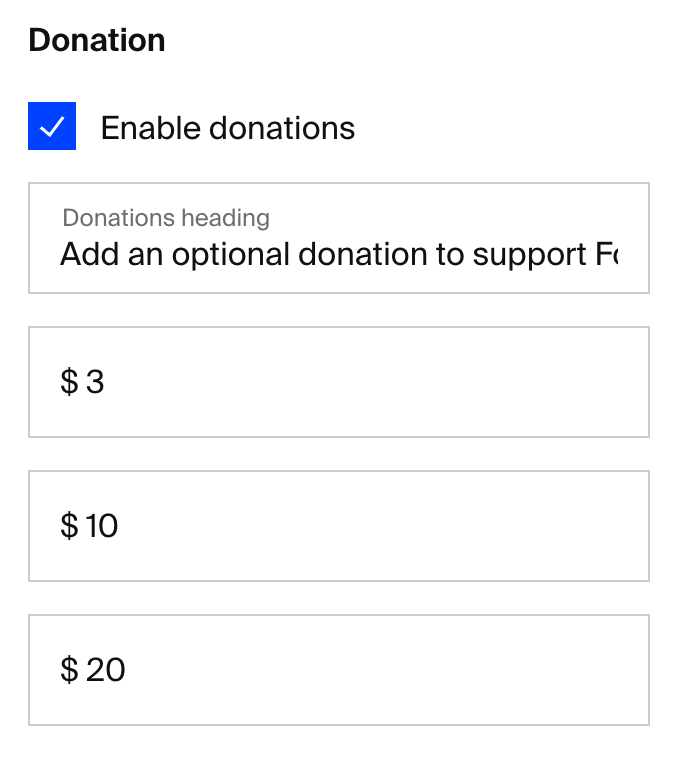The width and height of the screenshot is (684, 760).
Task: Click empty area of the $ 20 box
Action: 388,670
